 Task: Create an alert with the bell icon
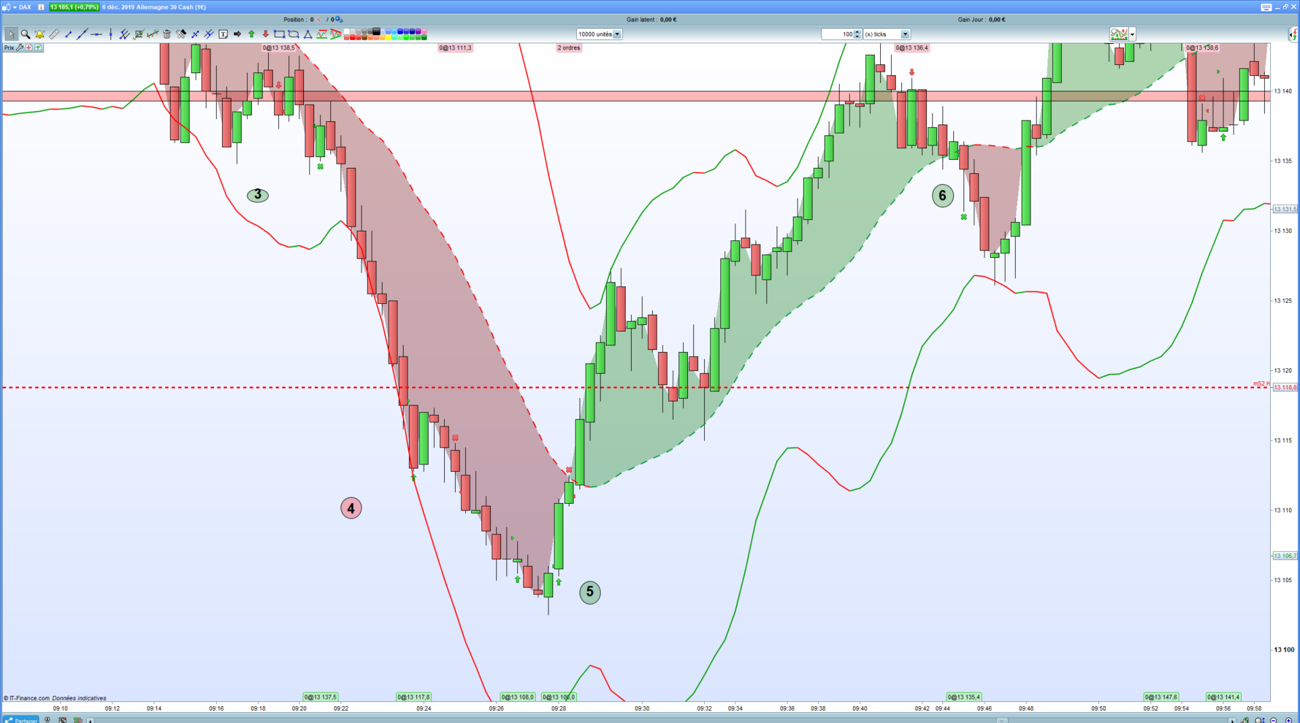coord(40,34)
